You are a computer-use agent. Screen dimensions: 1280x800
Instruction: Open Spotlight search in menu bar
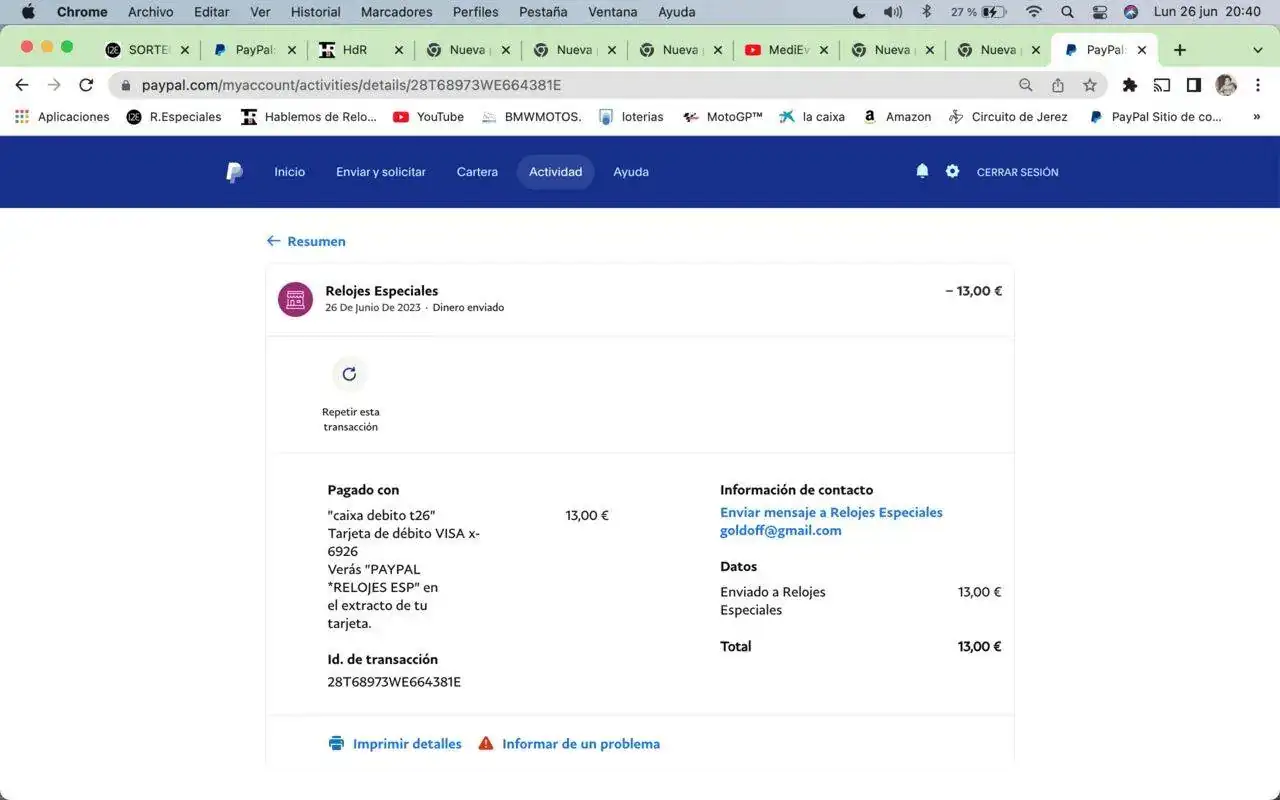click(1067, 12)
